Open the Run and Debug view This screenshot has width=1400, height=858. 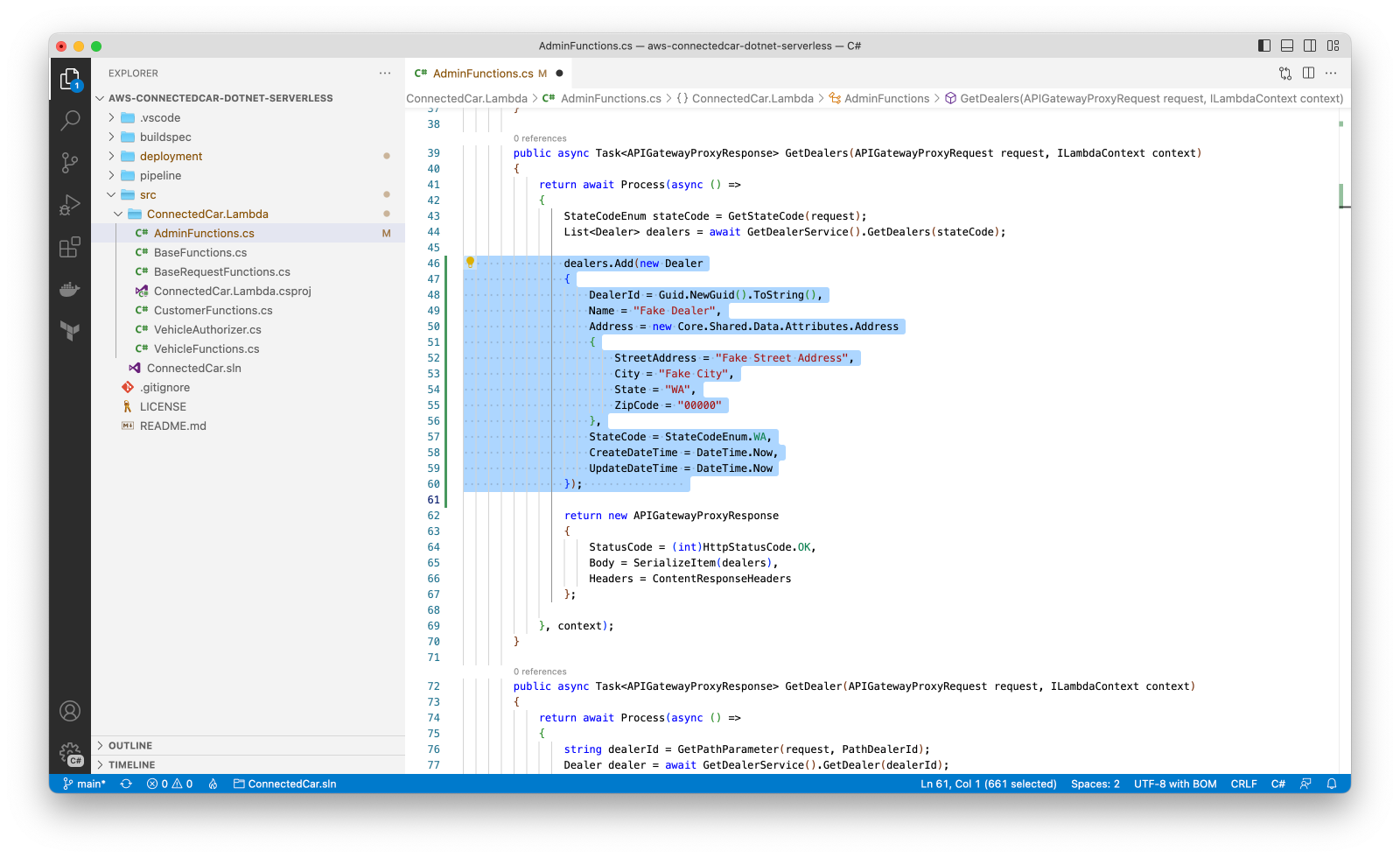coord(70,205)
